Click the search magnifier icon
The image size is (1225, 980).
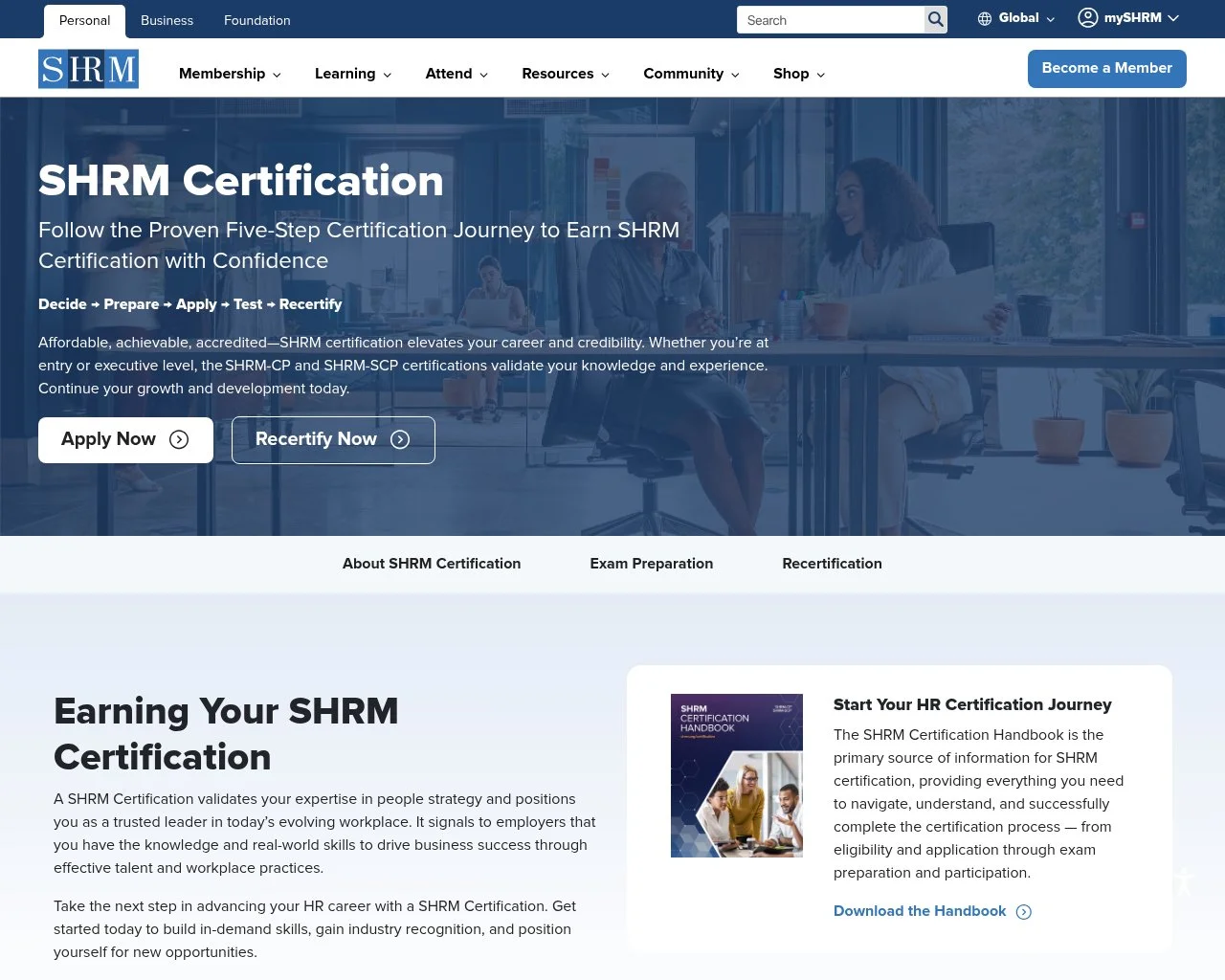(x=936, y=19)
